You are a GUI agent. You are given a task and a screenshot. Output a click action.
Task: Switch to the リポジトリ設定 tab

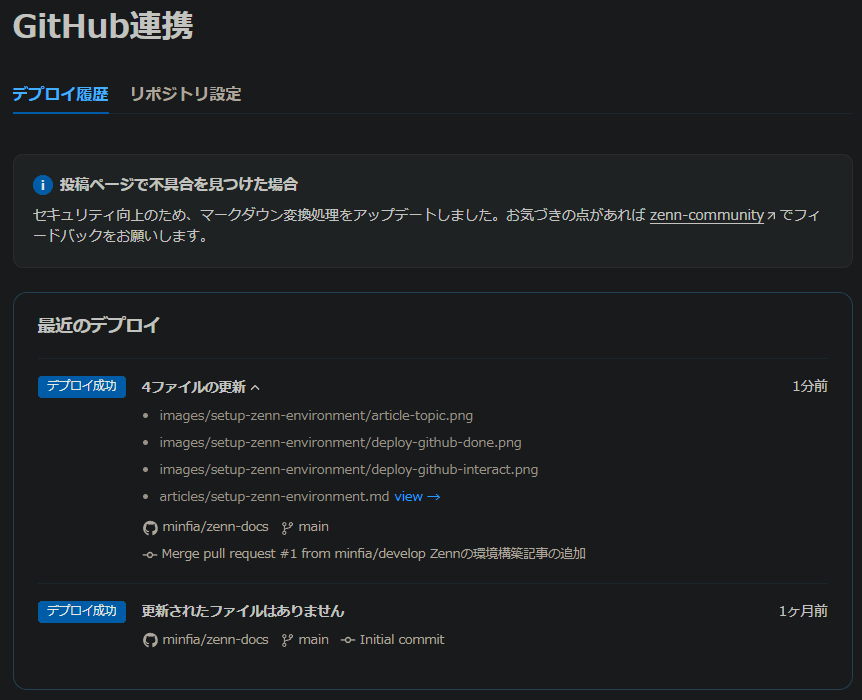coord(185,94)
